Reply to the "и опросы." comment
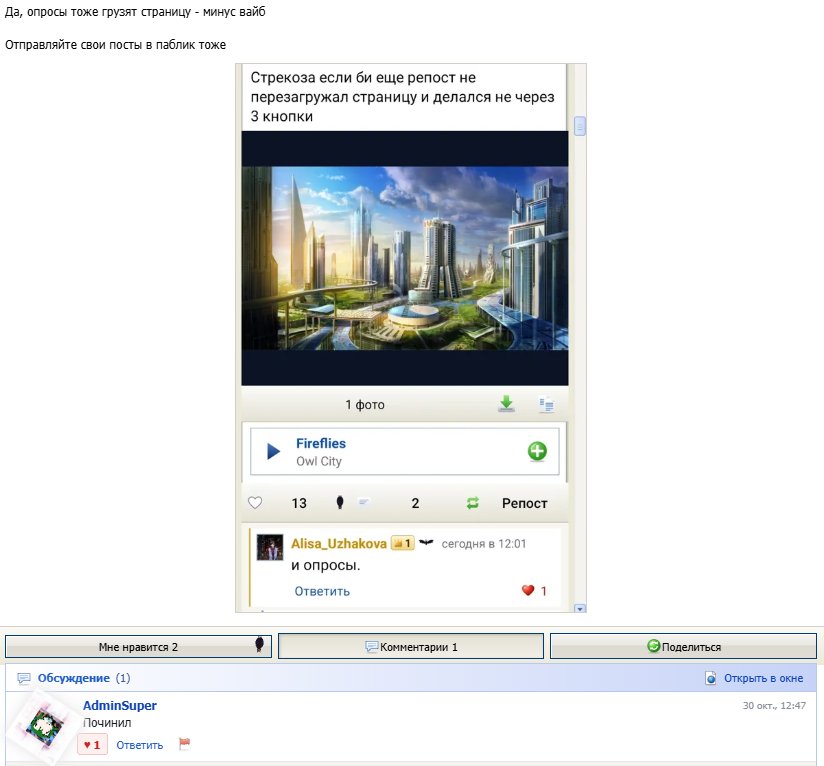The image size is (824, 766). (x=322, y=591)
